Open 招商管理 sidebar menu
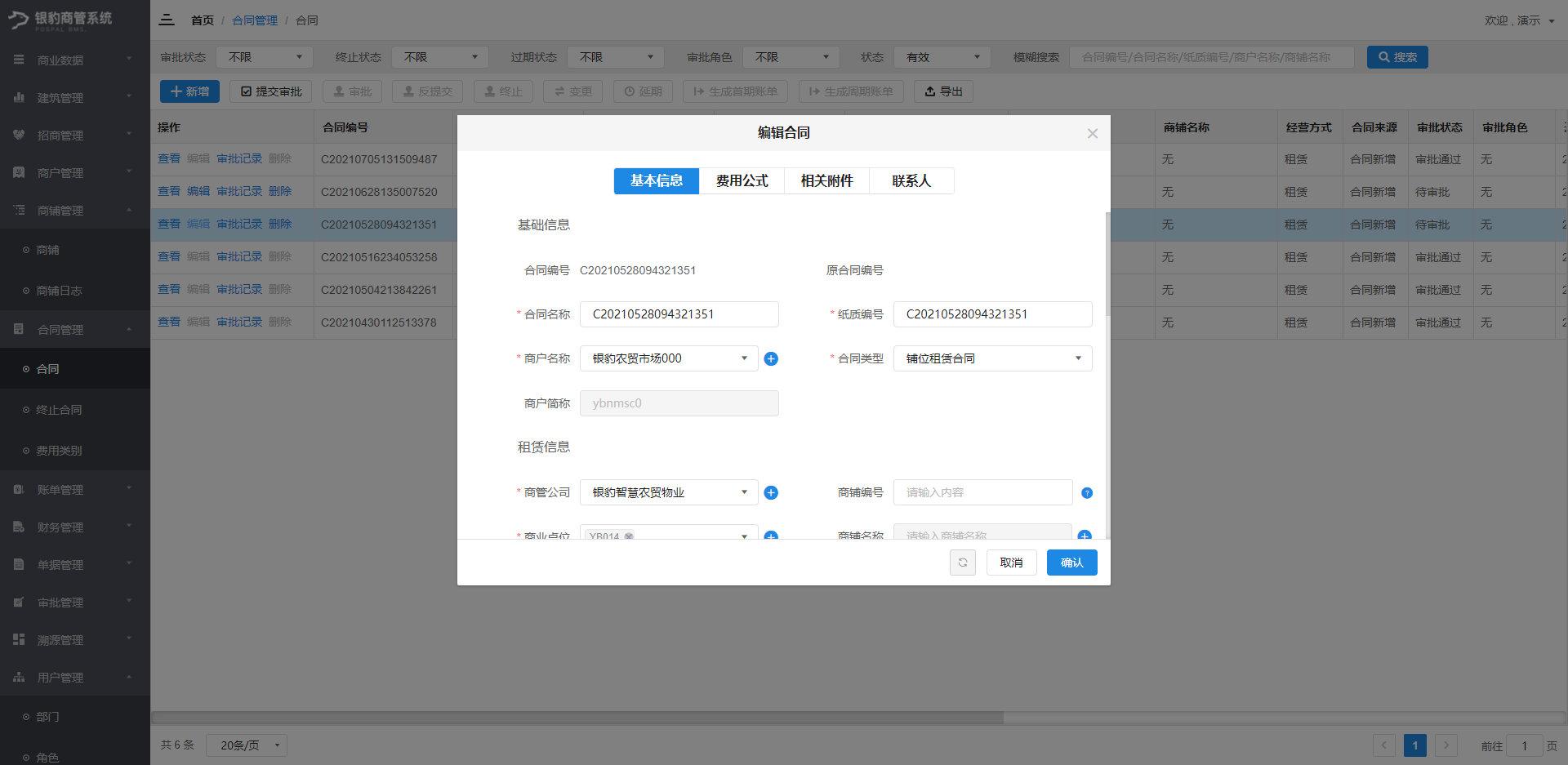Viewport: 1568px width, 765px height. click(x=75, y=136)
